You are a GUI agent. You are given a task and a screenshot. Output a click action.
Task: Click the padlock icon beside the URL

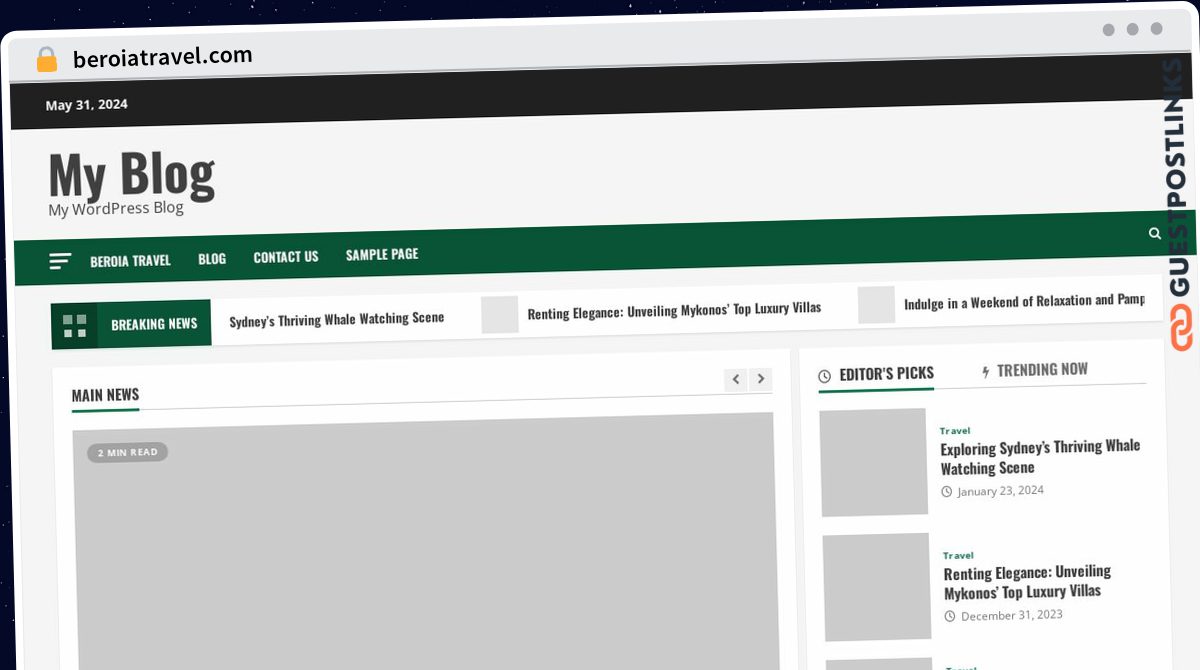(47, 60)
